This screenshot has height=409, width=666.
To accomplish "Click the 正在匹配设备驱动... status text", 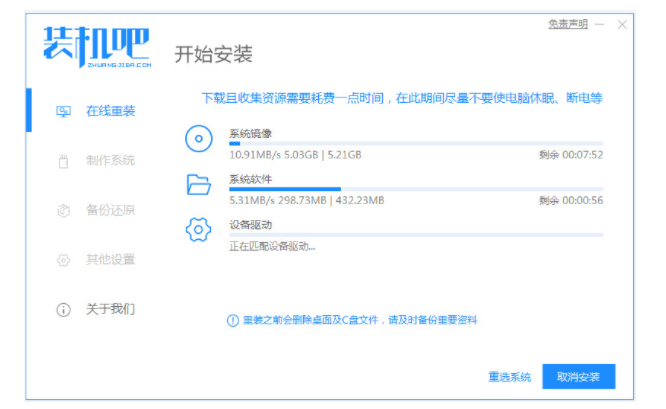I will [272, 246].
